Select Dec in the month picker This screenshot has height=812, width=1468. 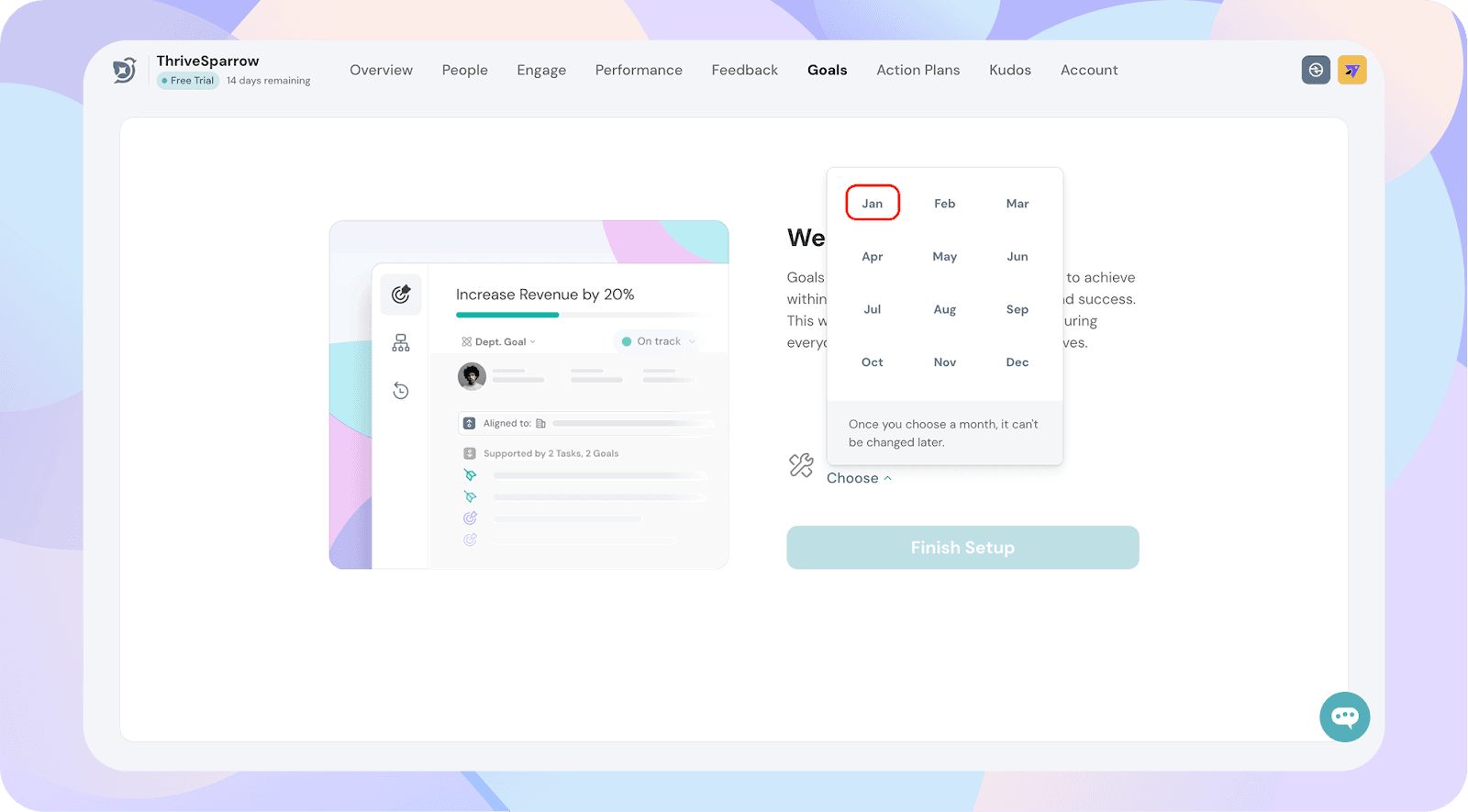coord(1017,362)
